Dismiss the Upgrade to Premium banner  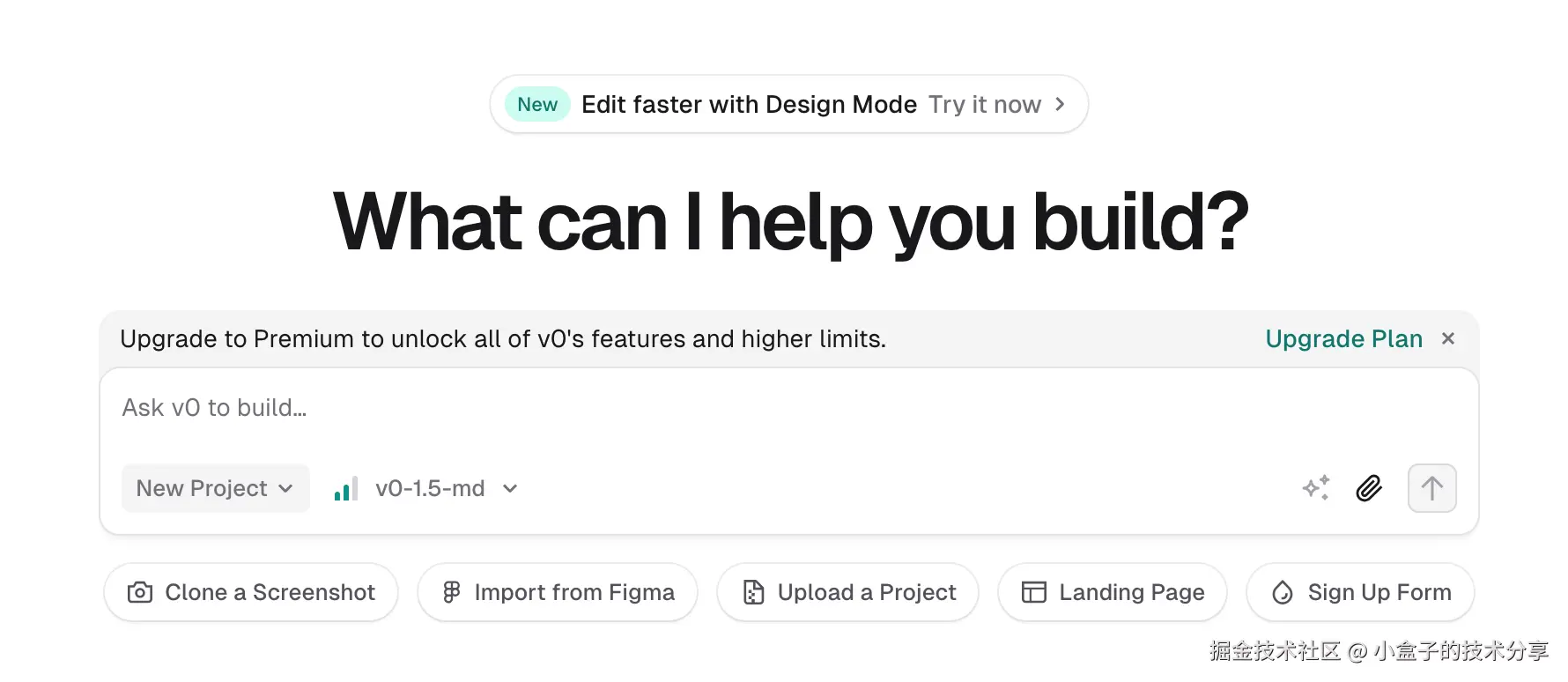coord(1448,338)
